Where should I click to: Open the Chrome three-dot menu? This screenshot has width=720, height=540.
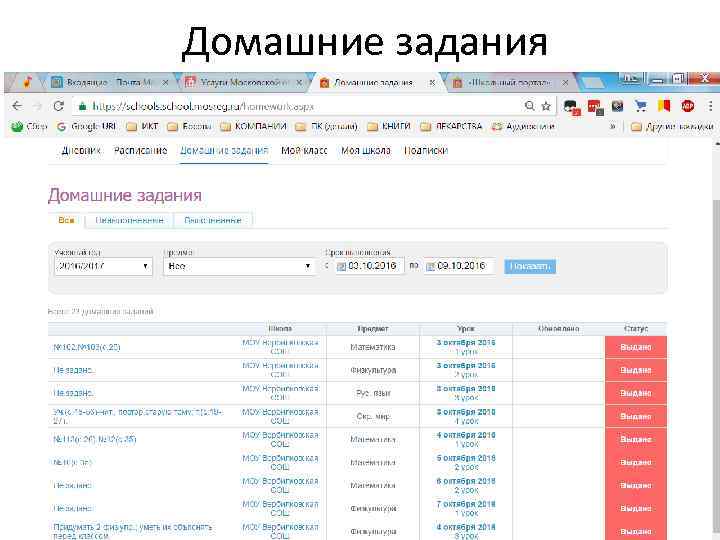[710, 106]
